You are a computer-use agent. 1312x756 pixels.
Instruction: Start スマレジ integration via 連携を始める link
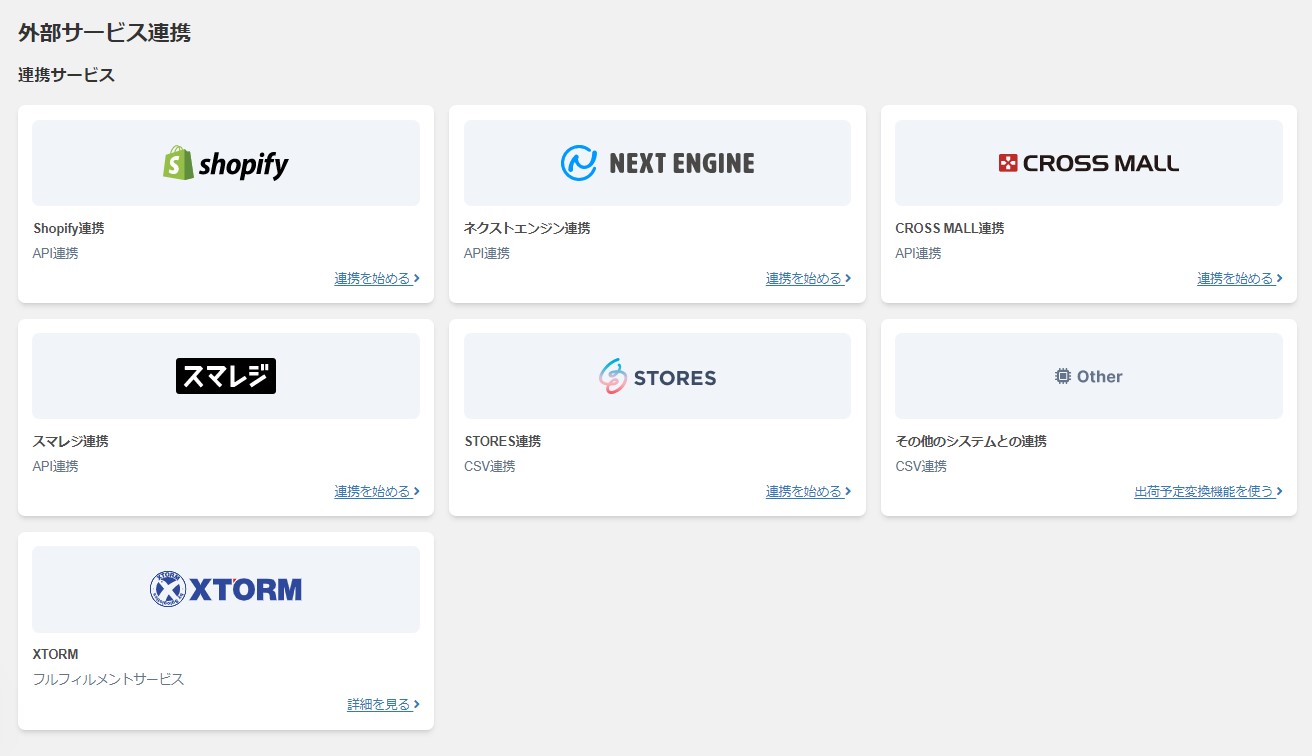tap(377, 491)
